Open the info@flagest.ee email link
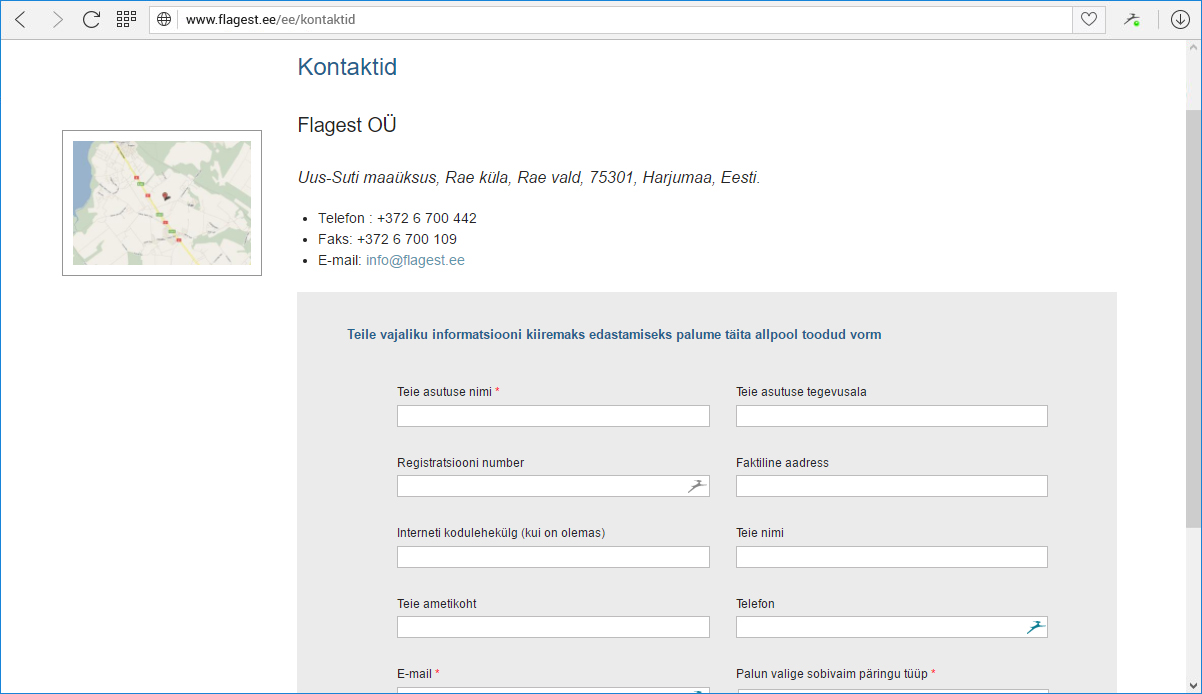The width and height of the screenshot is (1202, 694). coord(415,260)
